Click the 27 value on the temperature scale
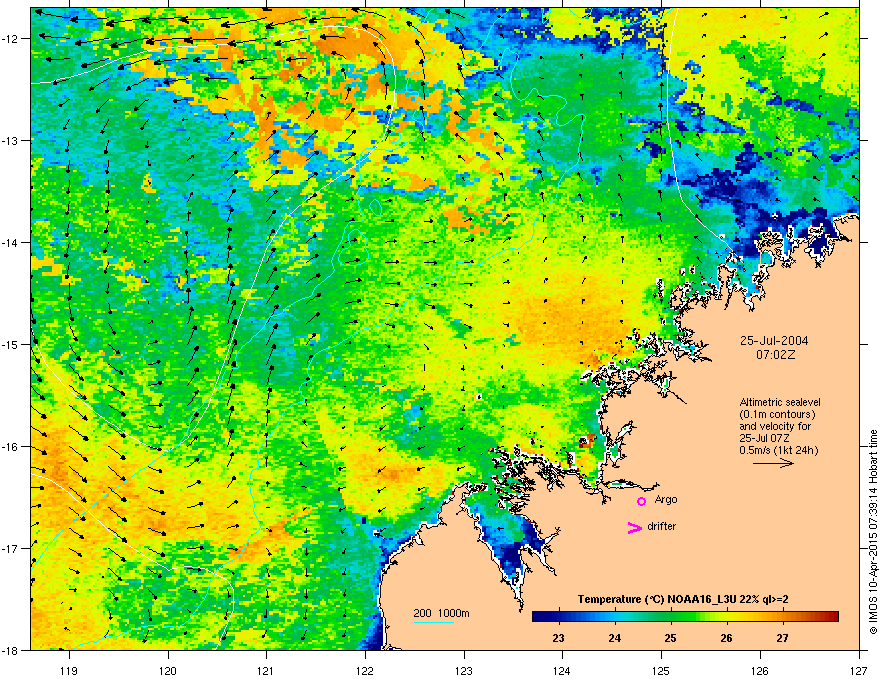Screen dimensions: 880x680 point(782,638)
